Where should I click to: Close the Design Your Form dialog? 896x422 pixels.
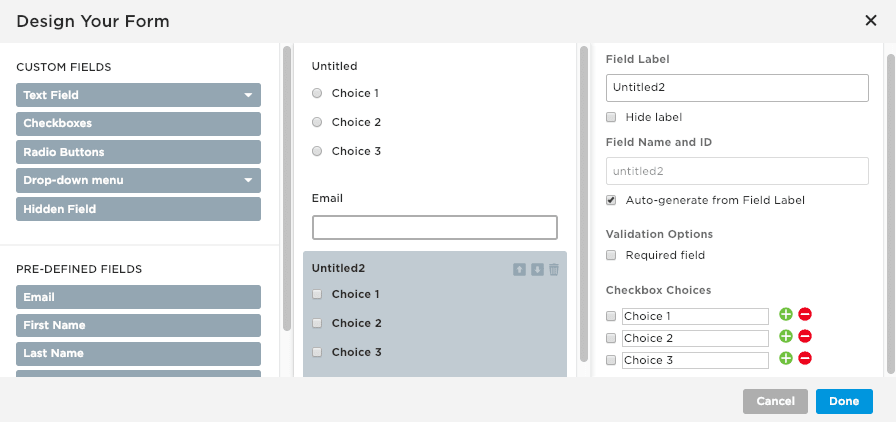click(x=870, y=20)
